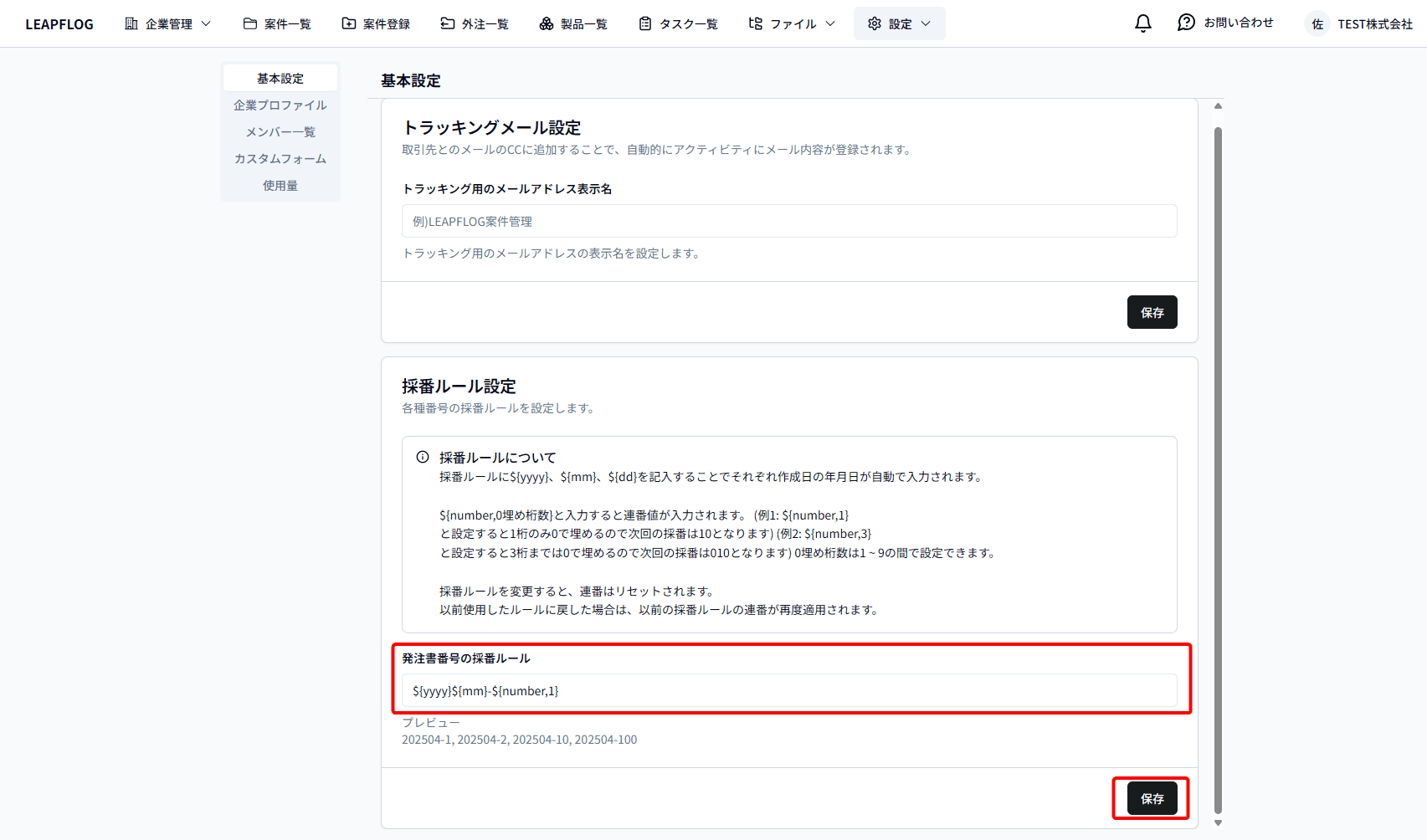Expand the 企業管理 dropdown chevron
The image size is (1427, 840).
coord(206,23)
